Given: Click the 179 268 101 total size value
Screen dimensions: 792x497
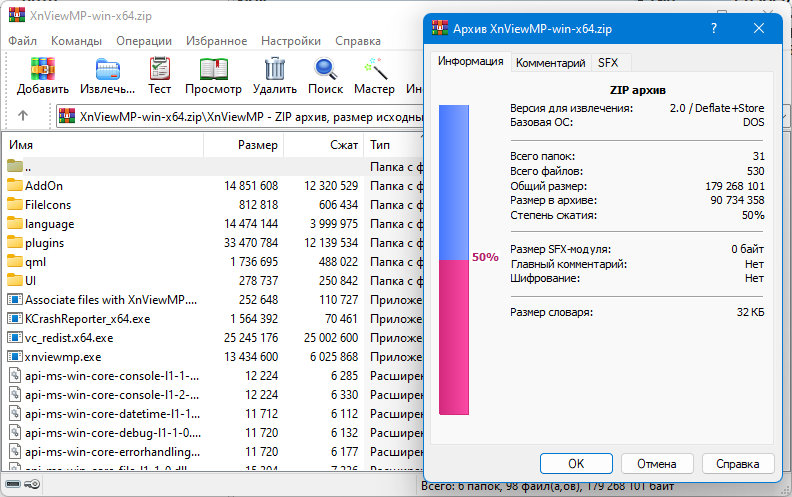Looking at the screenshot, I should [x=735, y=186].
